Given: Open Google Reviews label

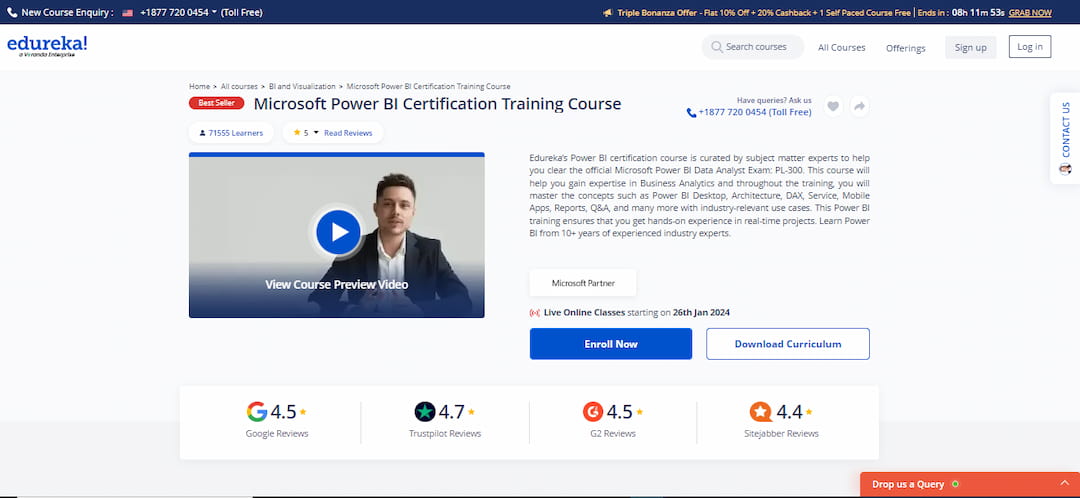Looking at the screenshot, I should coord(277,434).
